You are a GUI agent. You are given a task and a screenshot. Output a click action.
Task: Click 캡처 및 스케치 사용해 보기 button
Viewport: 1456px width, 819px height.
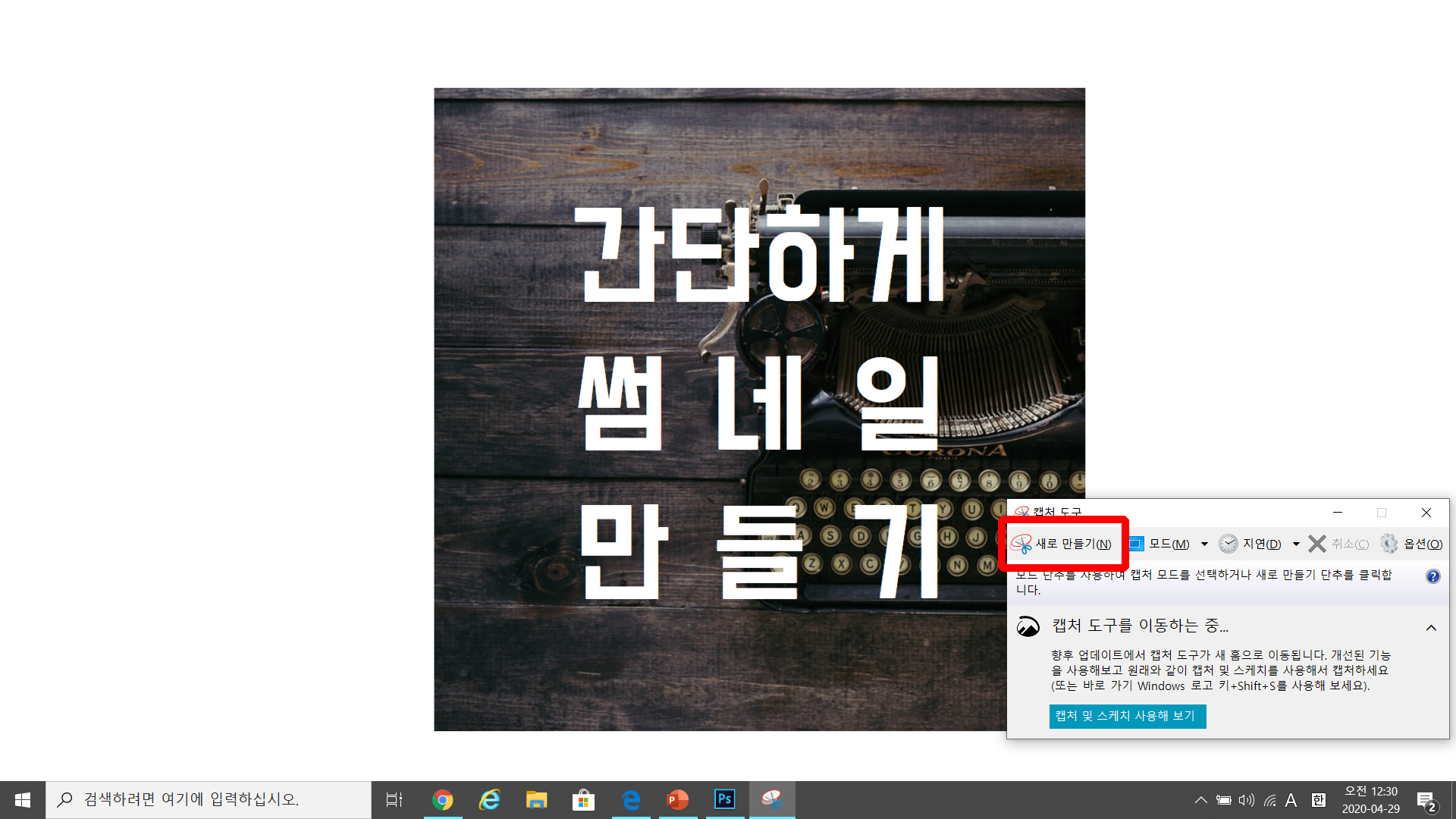point(1127,716)
